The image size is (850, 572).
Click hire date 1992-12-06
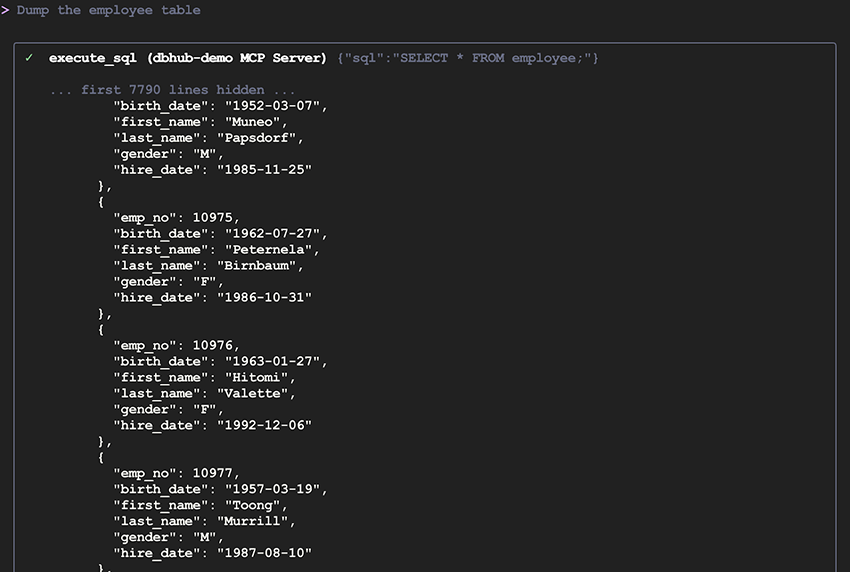coord(264,426)
